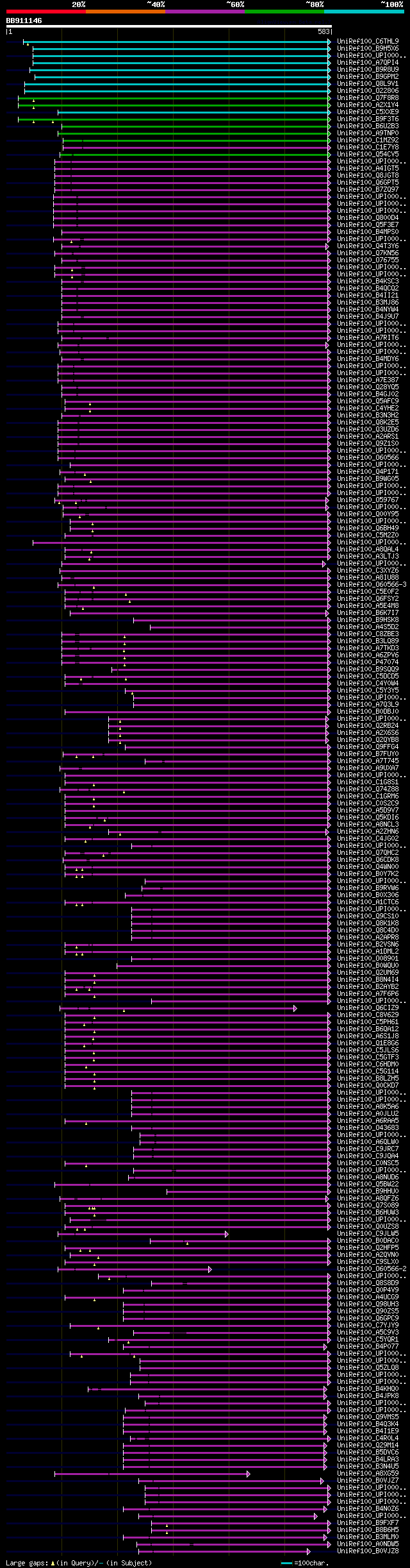Select the query name BB911146

24,21
